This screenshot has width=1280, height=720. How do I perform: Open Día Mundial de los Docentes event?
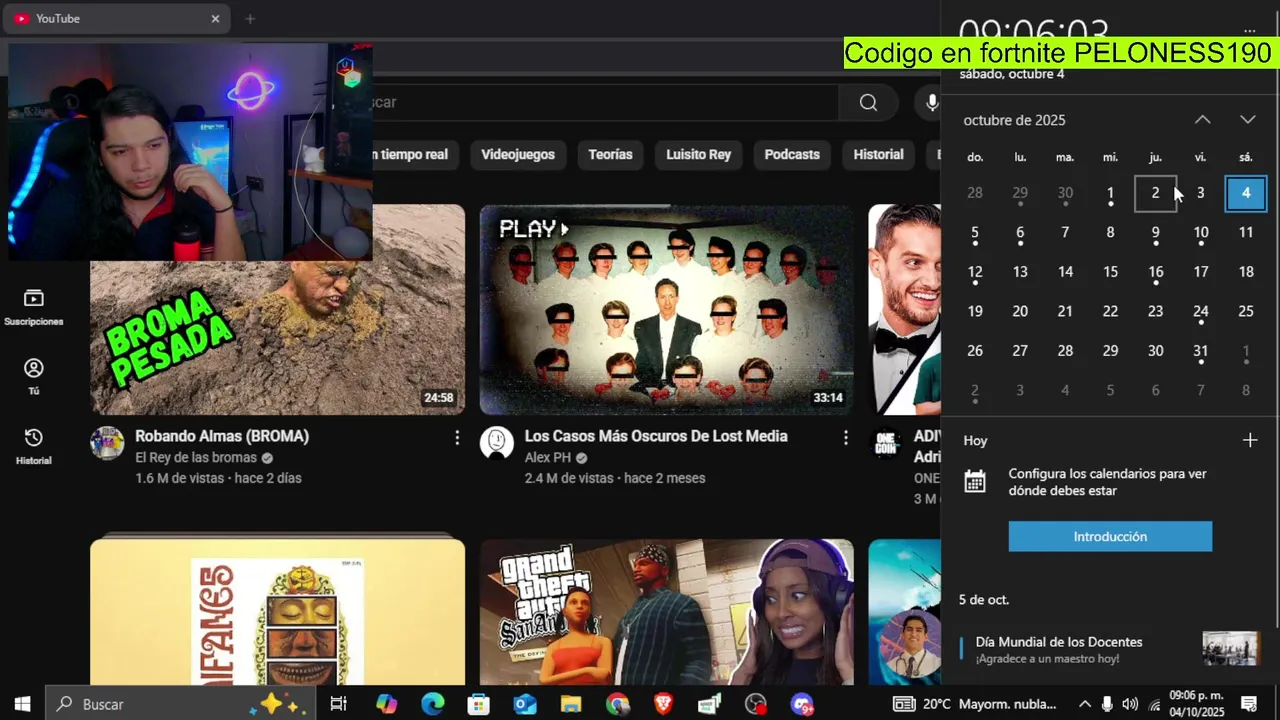(1108, 649)
